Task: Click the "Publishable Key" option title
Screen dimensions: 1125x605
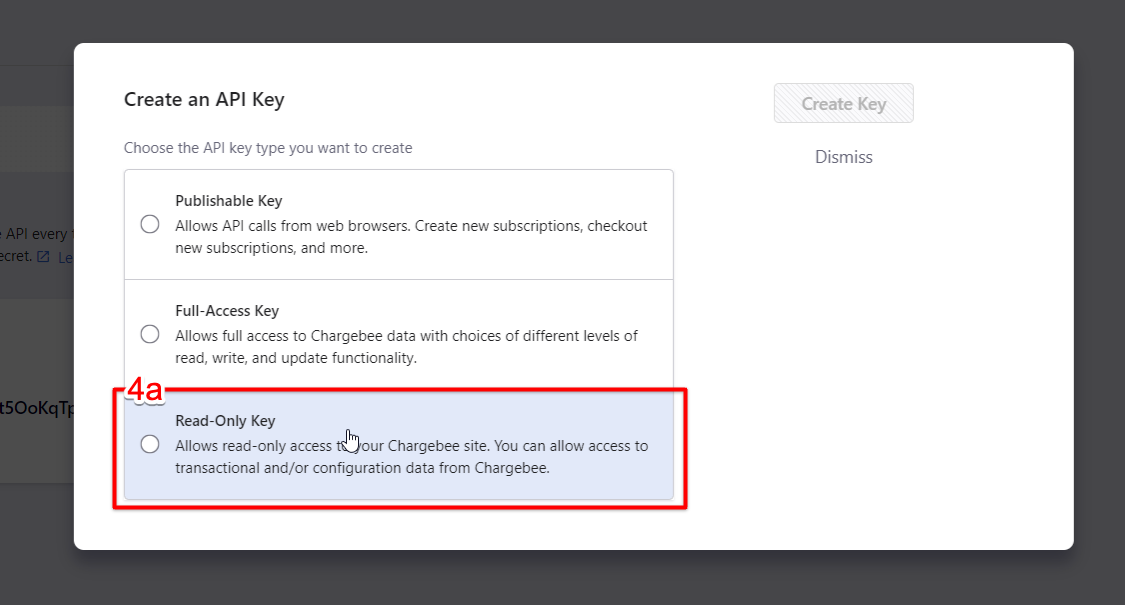Action: pos(228,201)
